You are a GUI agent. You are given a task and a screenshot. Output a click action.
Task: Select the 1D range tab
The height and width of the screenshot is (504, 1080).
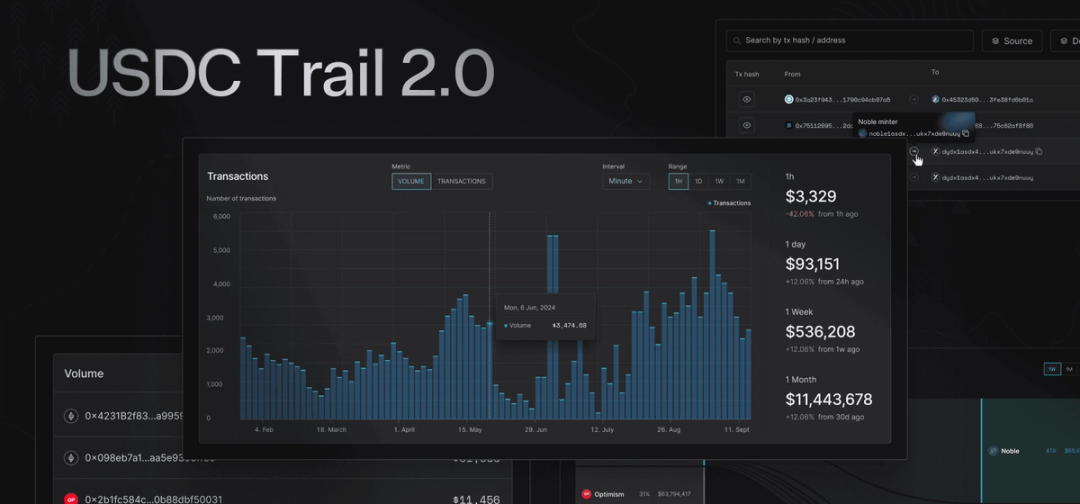coord(698,181)
